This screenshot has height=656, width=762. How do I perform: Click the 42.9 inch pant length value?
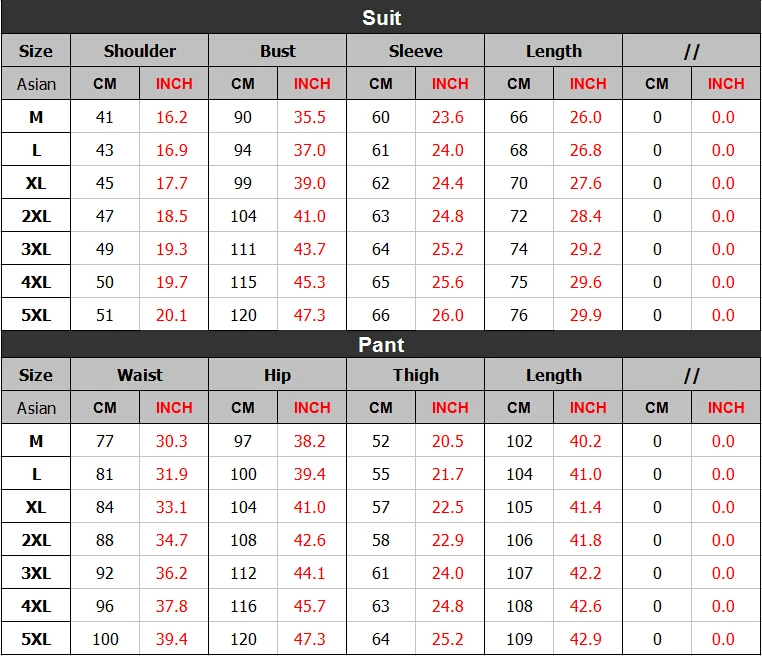(586, 639)
